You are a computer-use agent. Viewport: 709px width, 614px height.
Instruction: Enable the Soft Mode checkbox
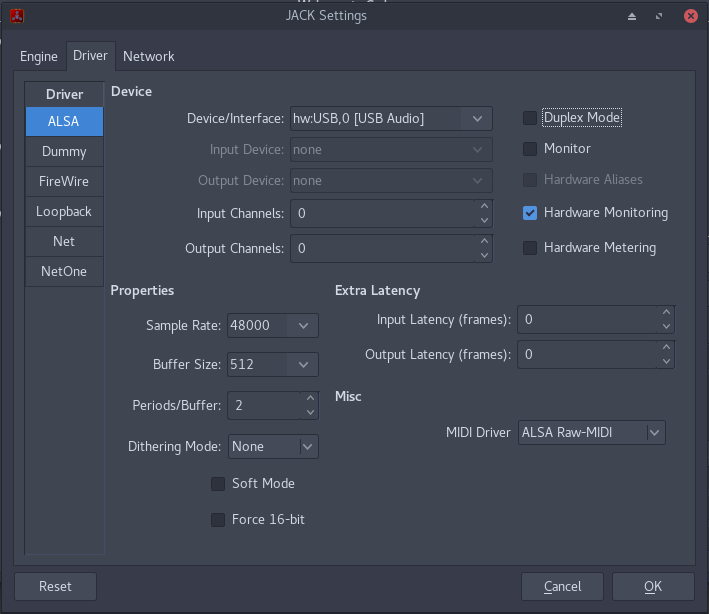point(218,484)
